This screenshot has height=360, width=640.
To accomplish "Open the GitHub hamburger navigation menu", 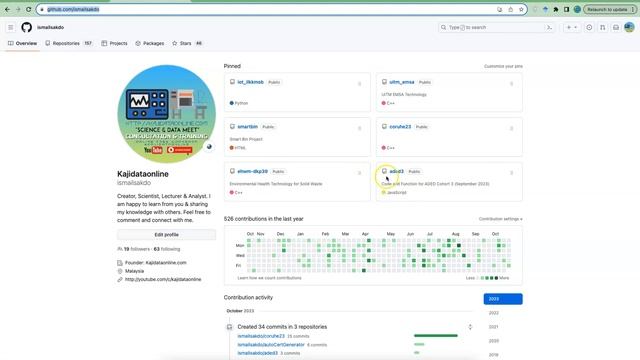I will coord(11,27).
